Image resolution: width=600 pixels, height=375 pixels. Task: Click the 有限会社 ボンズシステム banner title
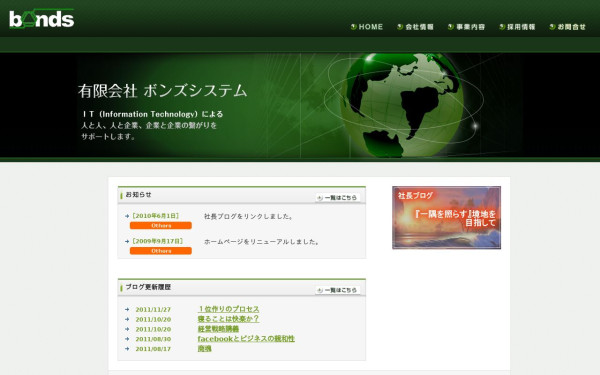tap(163, 91)
